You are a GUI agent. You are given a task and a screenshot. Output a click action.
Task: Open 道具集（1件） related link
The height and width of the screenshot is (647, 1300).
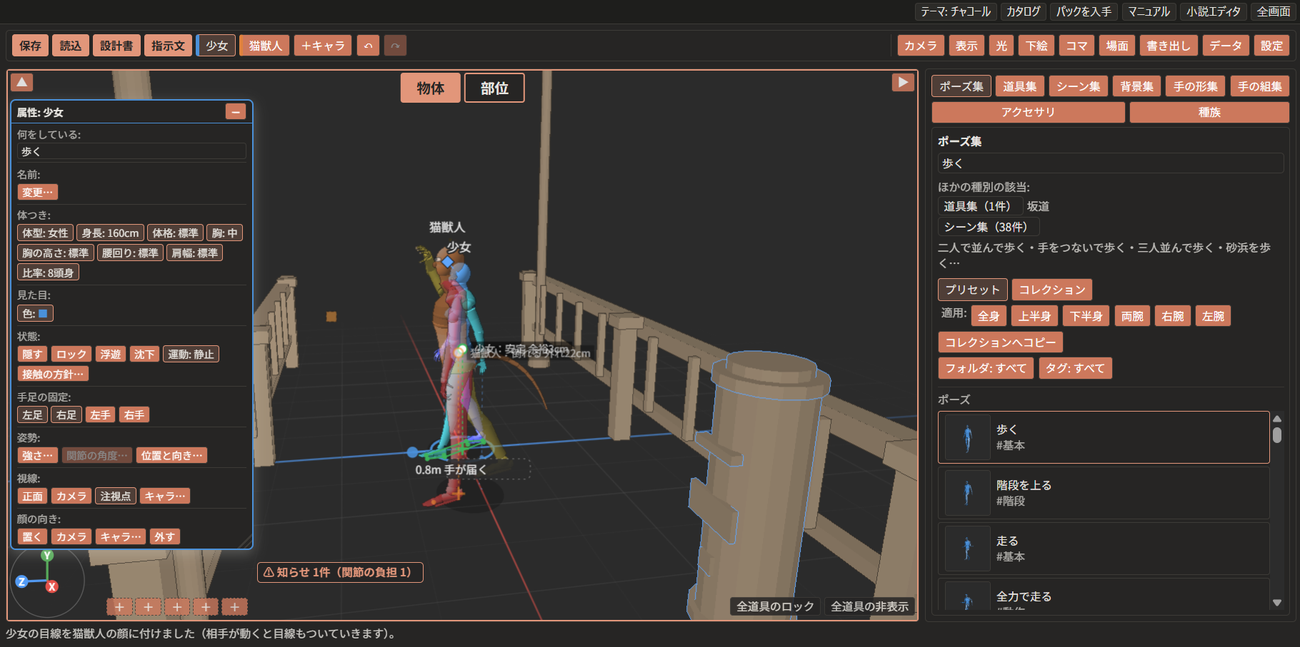pyautogui.click(x=978, y=206)
